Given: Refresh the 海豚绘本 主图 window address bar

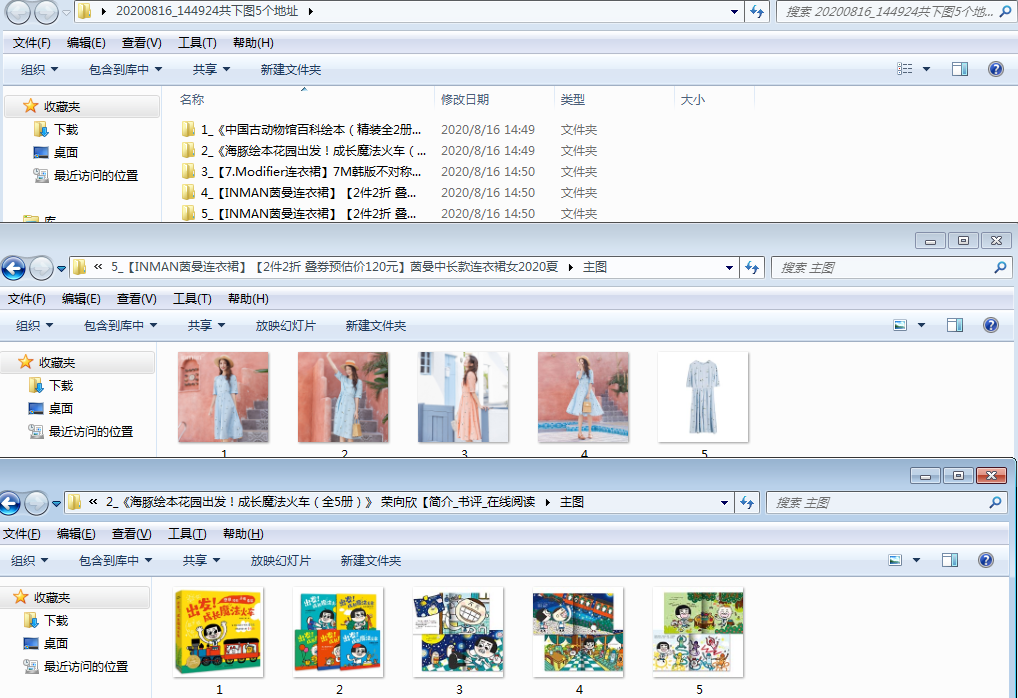Looking at the screenshot, I should (747, 503).
